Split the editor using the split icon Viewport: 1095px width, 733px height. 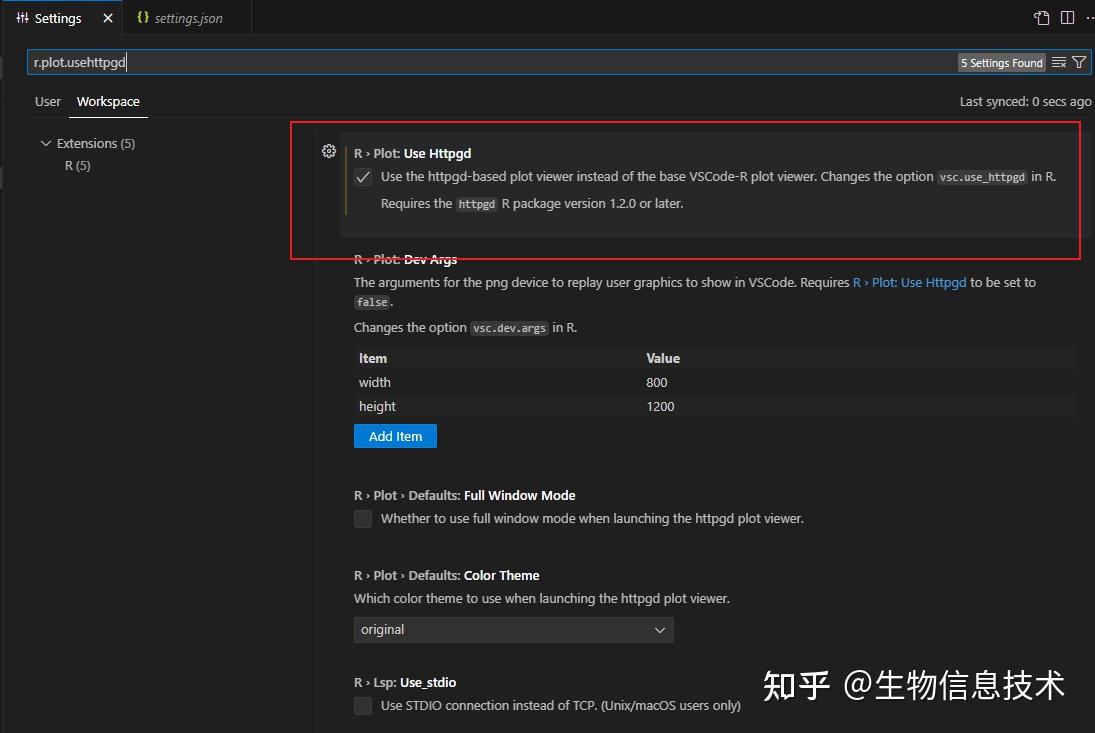click(1067, 17)
